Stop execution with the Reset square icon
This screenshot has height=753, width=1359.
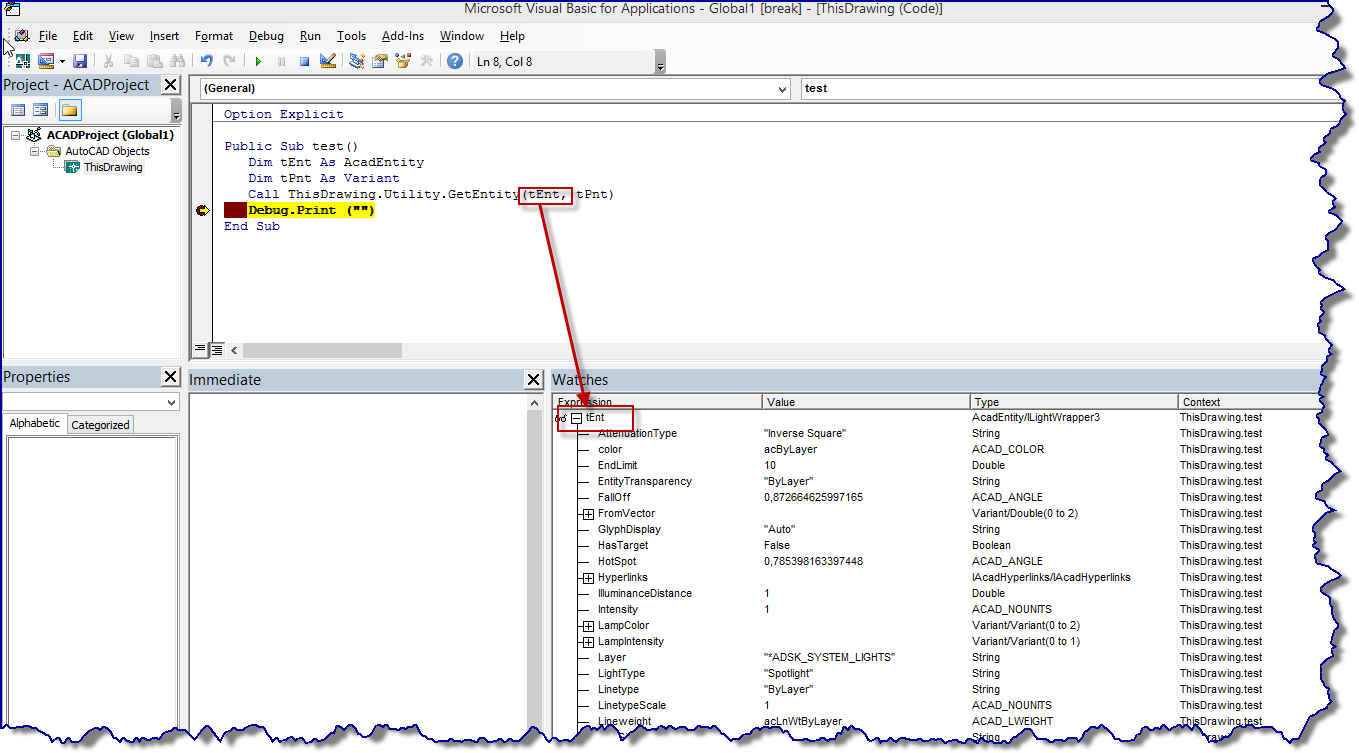pyautogui.click(x=304, y=62)
